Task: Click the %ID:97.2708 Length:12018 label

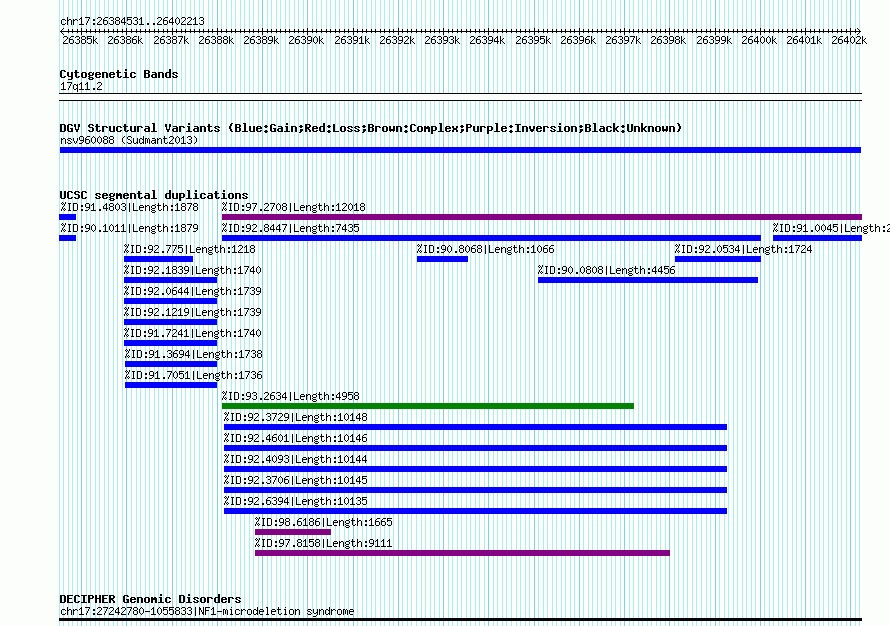Action: click(x=293, y=207)
